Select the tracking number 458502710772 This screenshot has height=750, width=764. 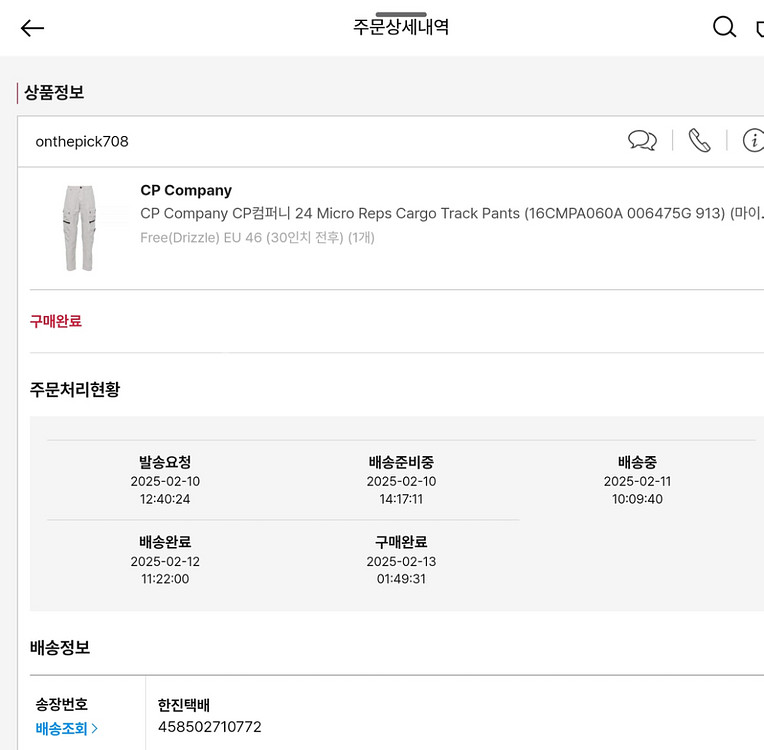tap(210, 727)
